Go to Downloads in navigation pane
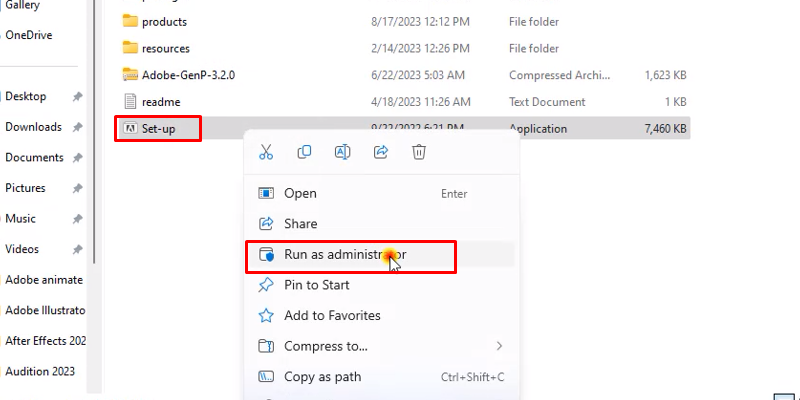This screenshot has height=400, width=800. pos(33,127)
